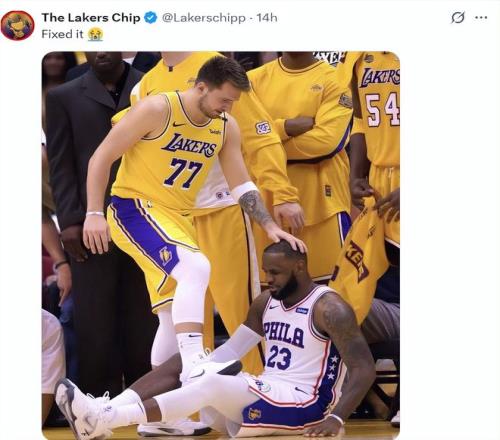This screenshot has height=440, width=500.
Task: Click the number 77 Lakers jersey
Action: (170, 152)
